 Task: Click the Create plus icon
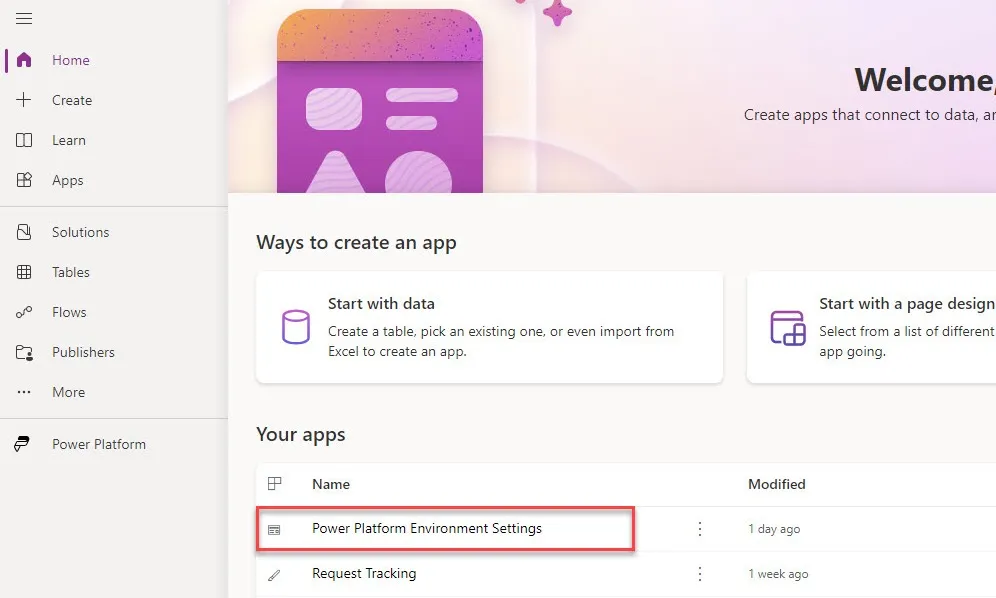(24, 100)
